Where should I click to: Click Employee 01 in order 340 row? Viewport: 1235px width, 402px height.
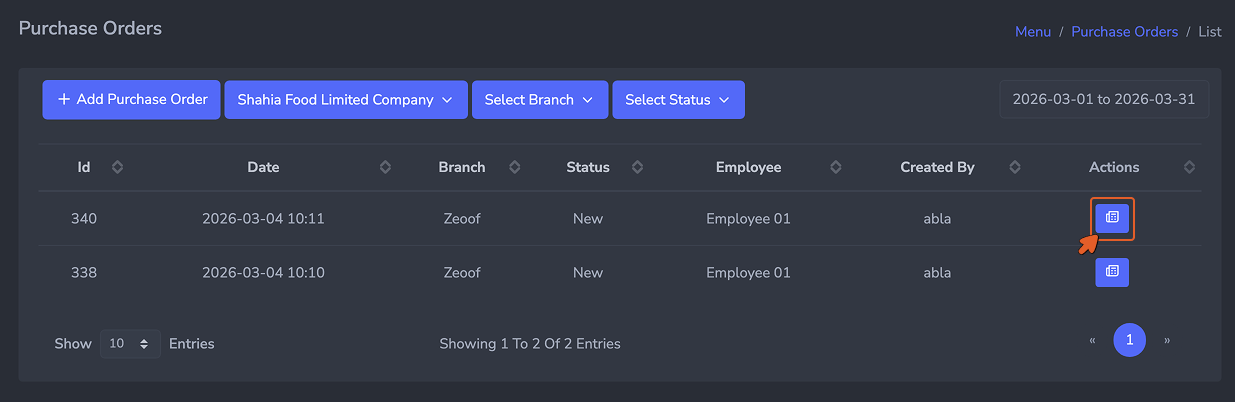[x=748, y=218]
